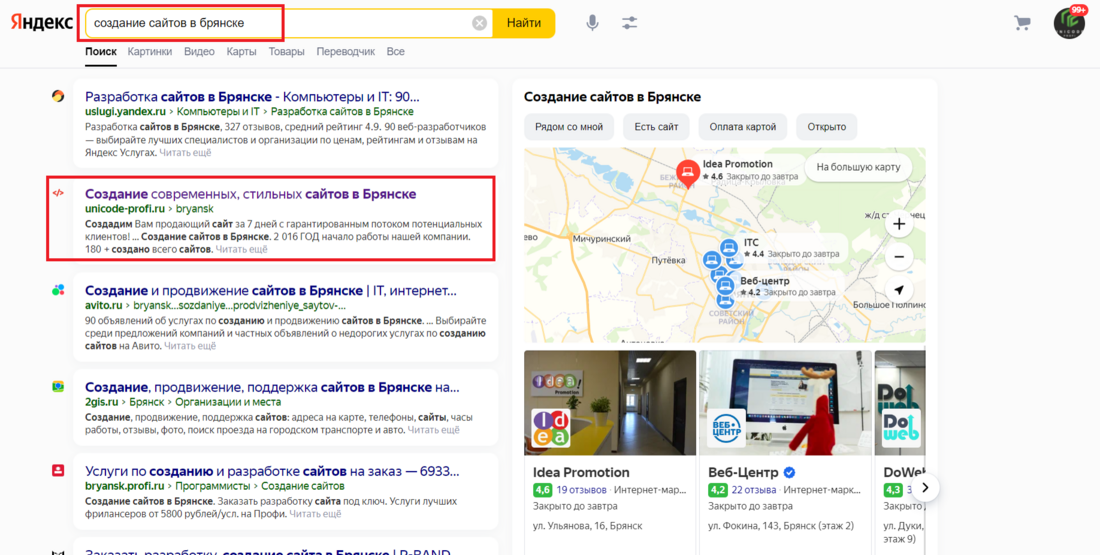This screenshot has width=1100, height=555.
Task: Open the Товары tab
Action: pos(286,52)
